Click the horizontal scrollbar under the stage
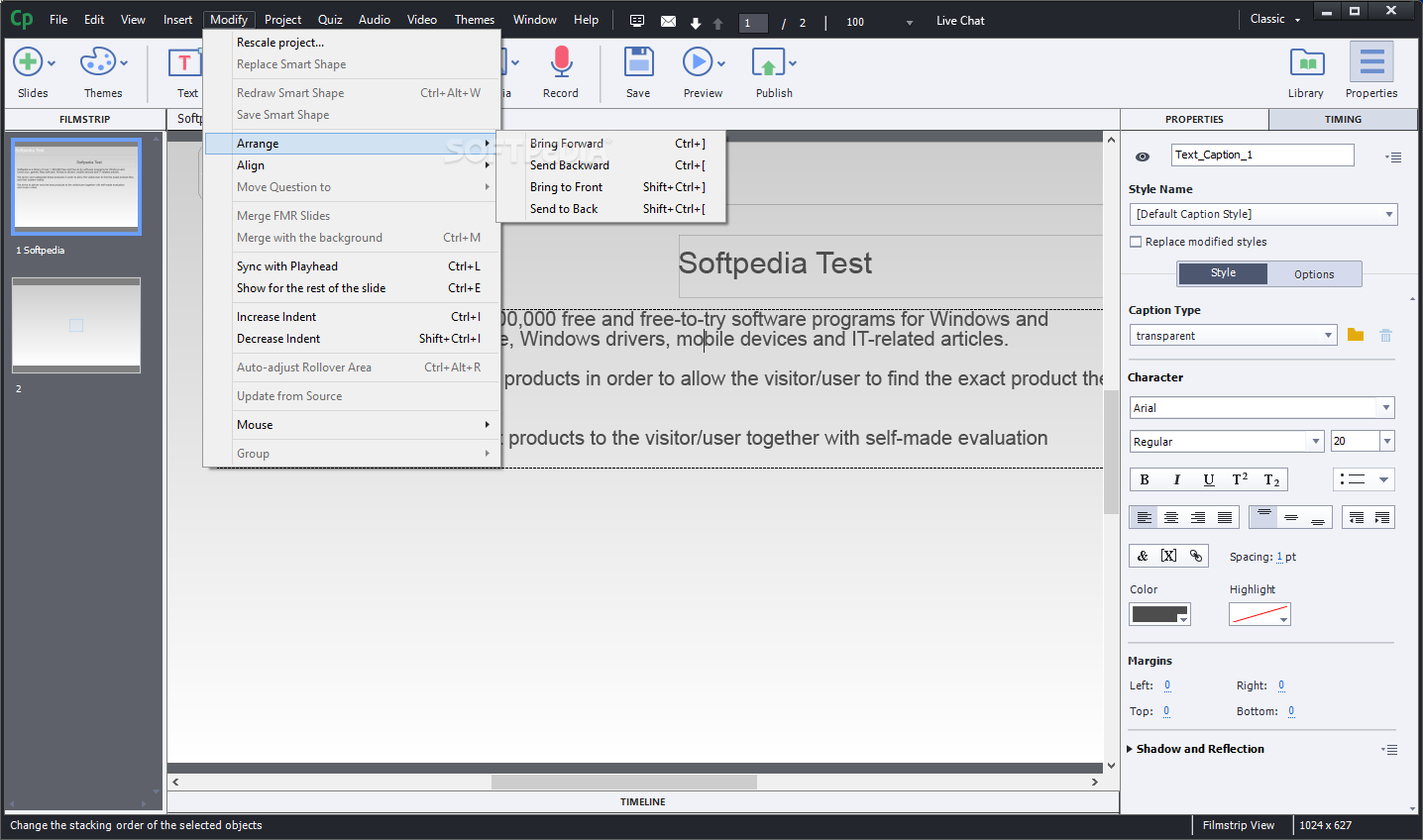Viewport: 1423px width, 840px height. pos(624,782)
